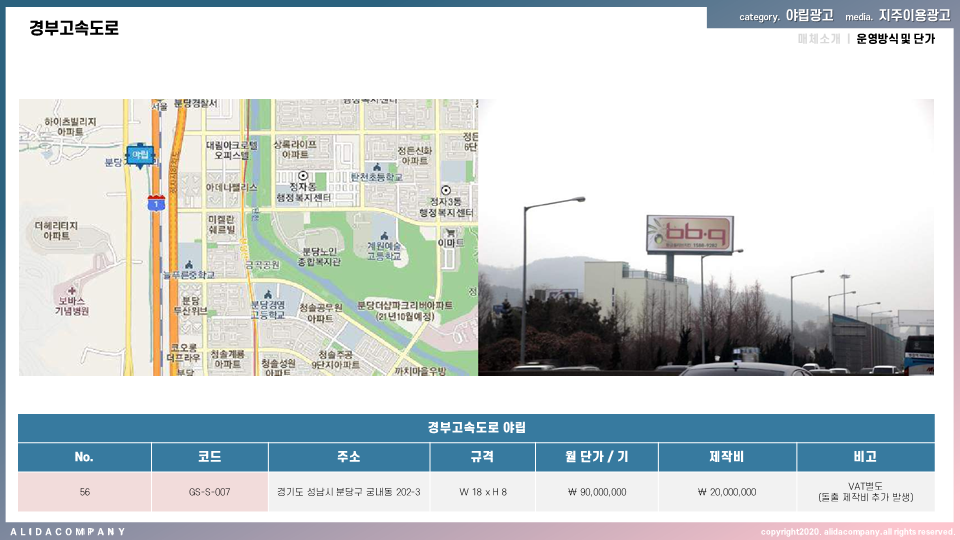The height and width of the screenshot is (540, 960).
Task: Click the 한천초등학교 school icon on map
Action: coord(377,167)
